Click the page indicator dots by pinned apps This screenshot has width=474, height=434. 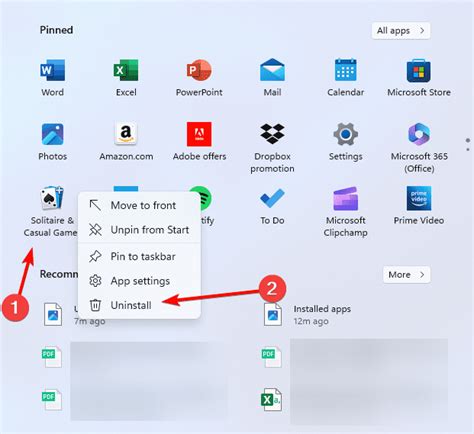coord(468,145)
